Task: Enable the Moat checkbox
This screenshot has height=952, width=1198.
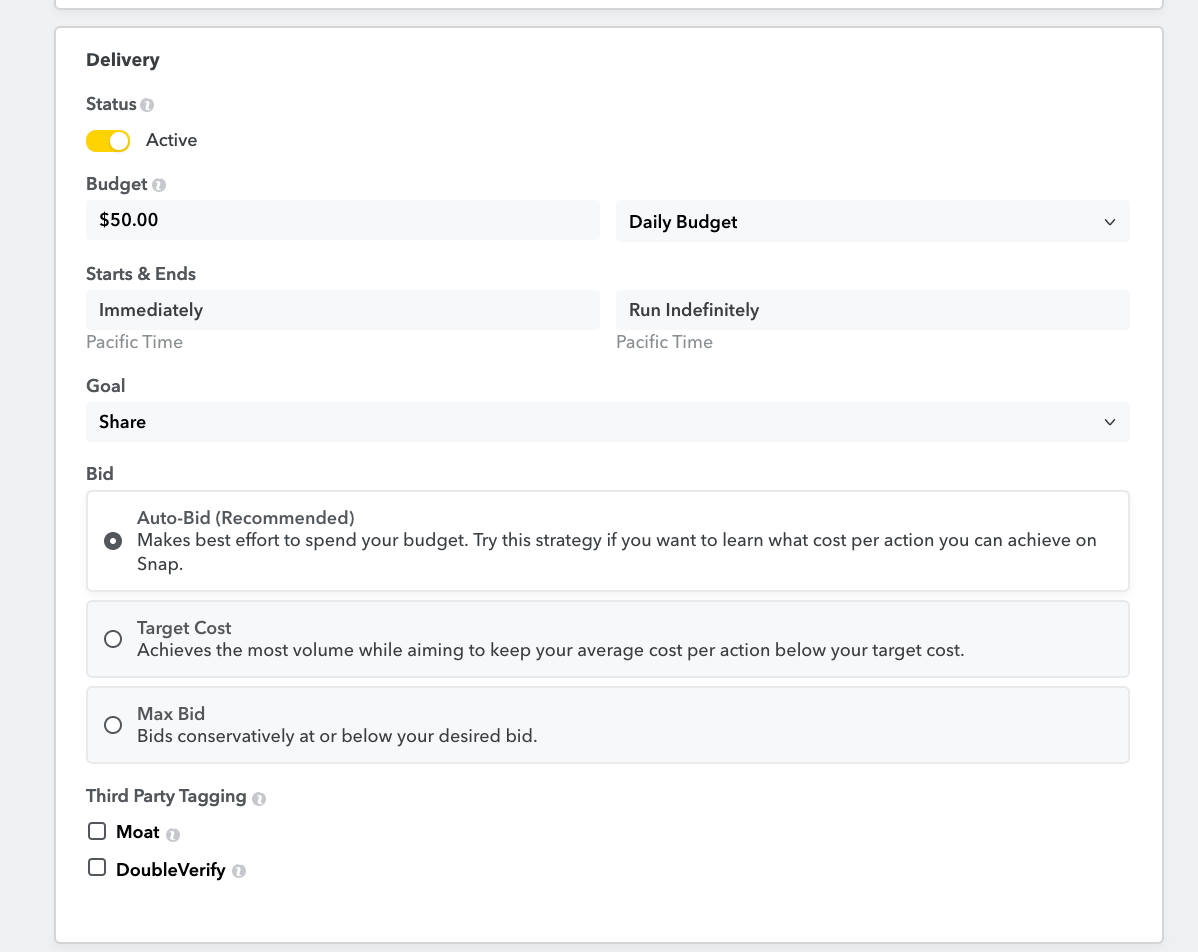Action: [97, 831]
